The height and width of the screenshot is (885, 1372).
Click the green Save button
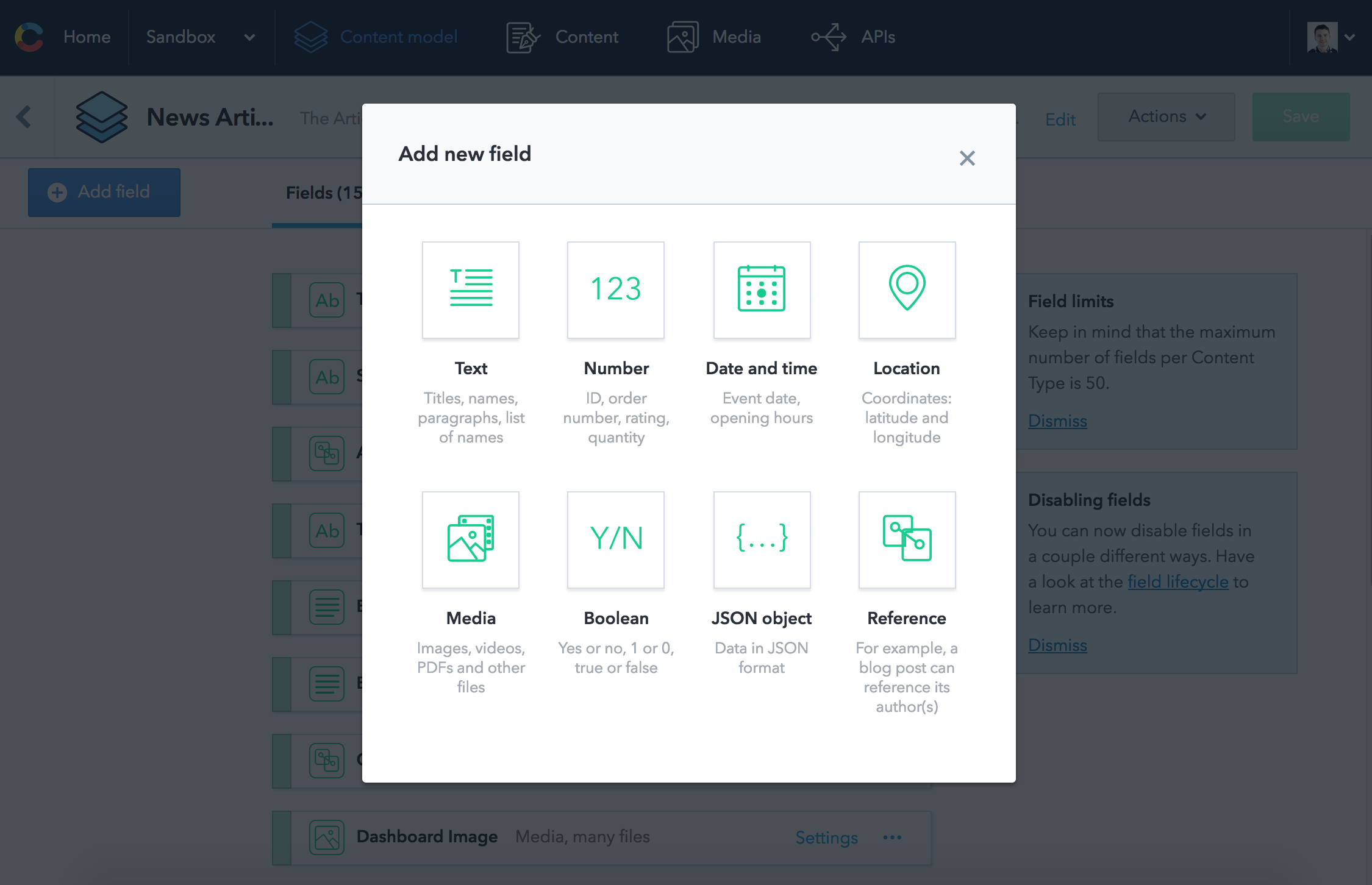[x=1300, y=116]
